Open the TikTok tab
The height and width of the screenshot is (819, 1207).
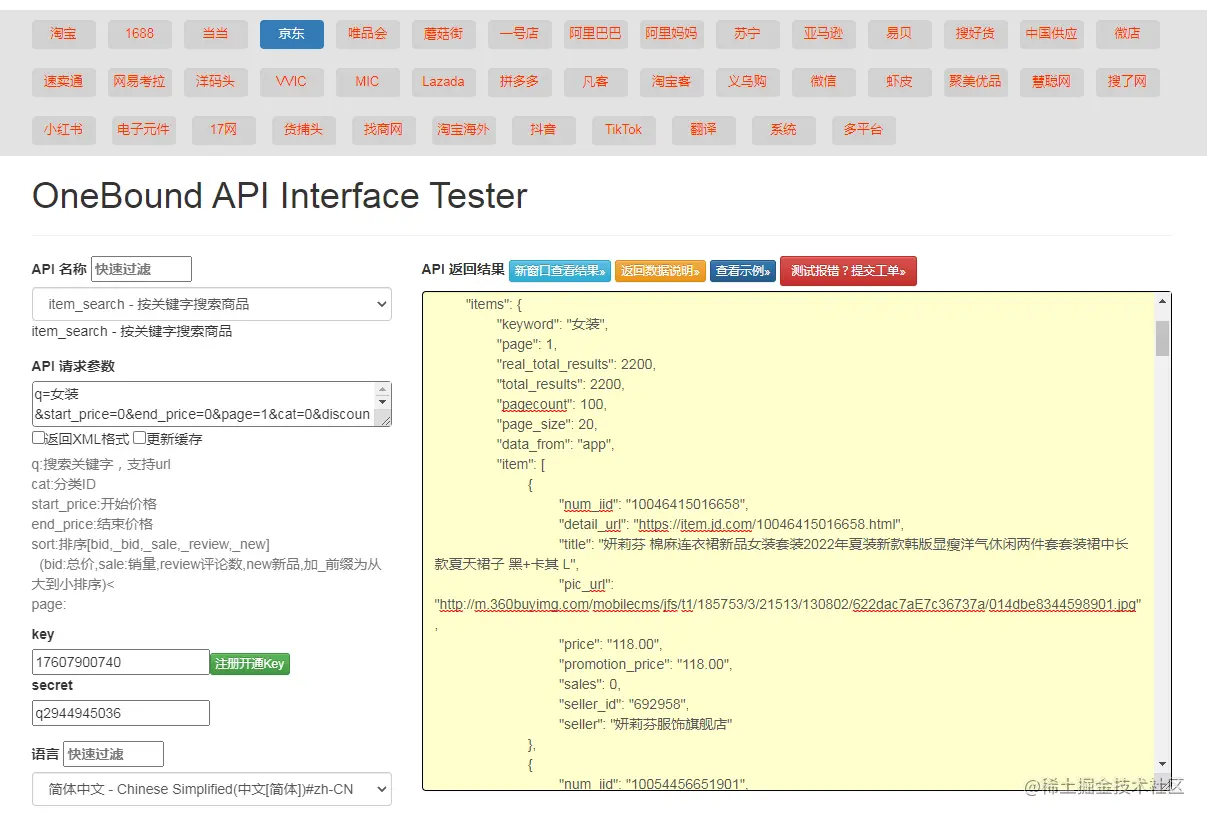click(624, 130)
